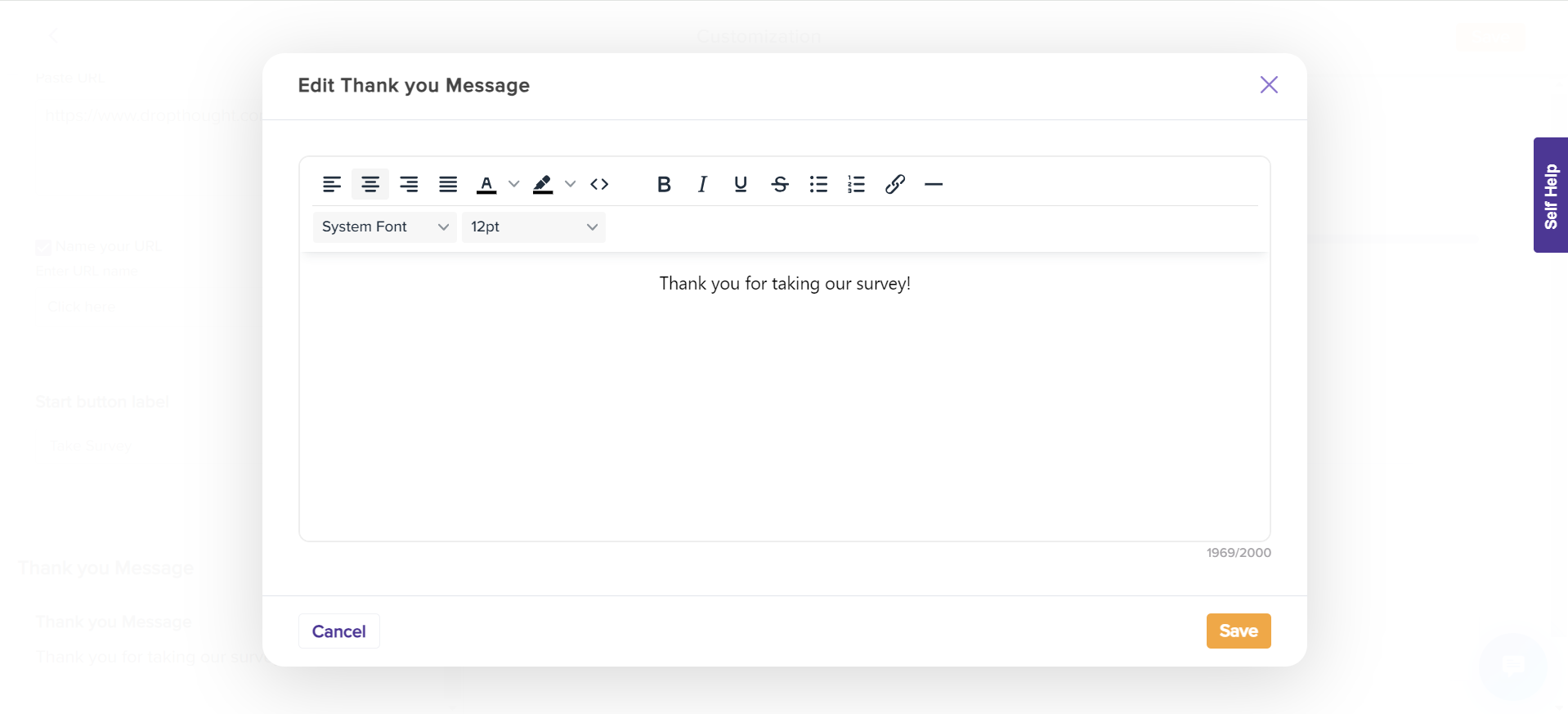This screenshot has width=1568, height=714.
Task: Justify the message text
Action: click(448, 185)
